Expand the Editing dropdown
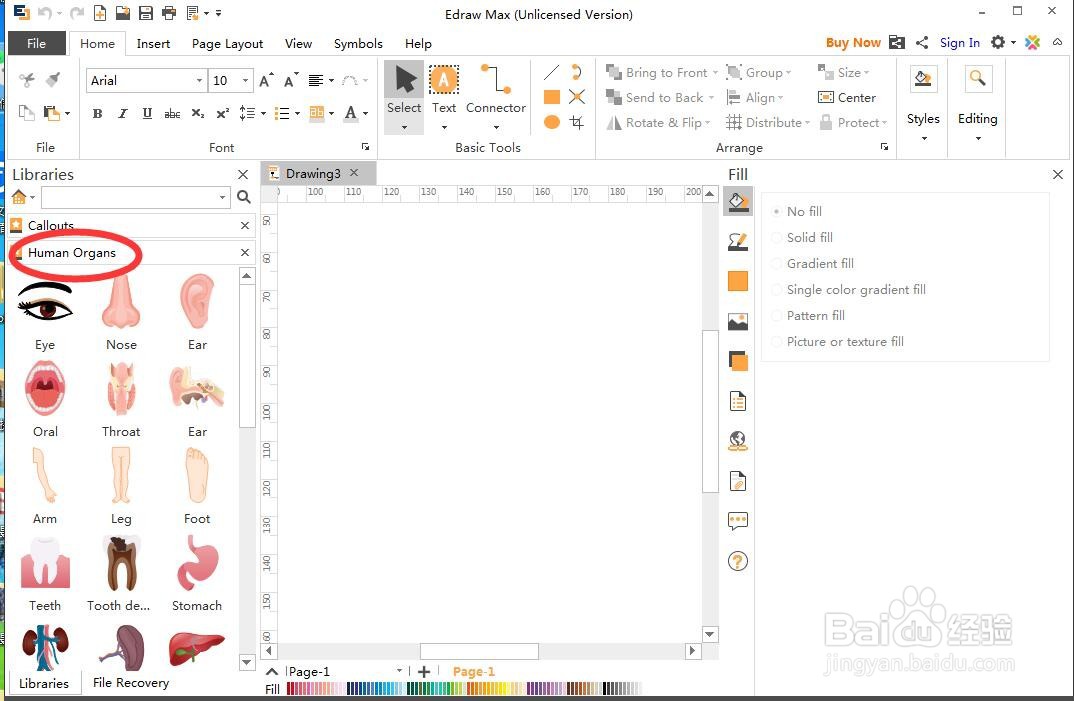The width and height of the screenshot is (1074, 701). pos(978,138)
